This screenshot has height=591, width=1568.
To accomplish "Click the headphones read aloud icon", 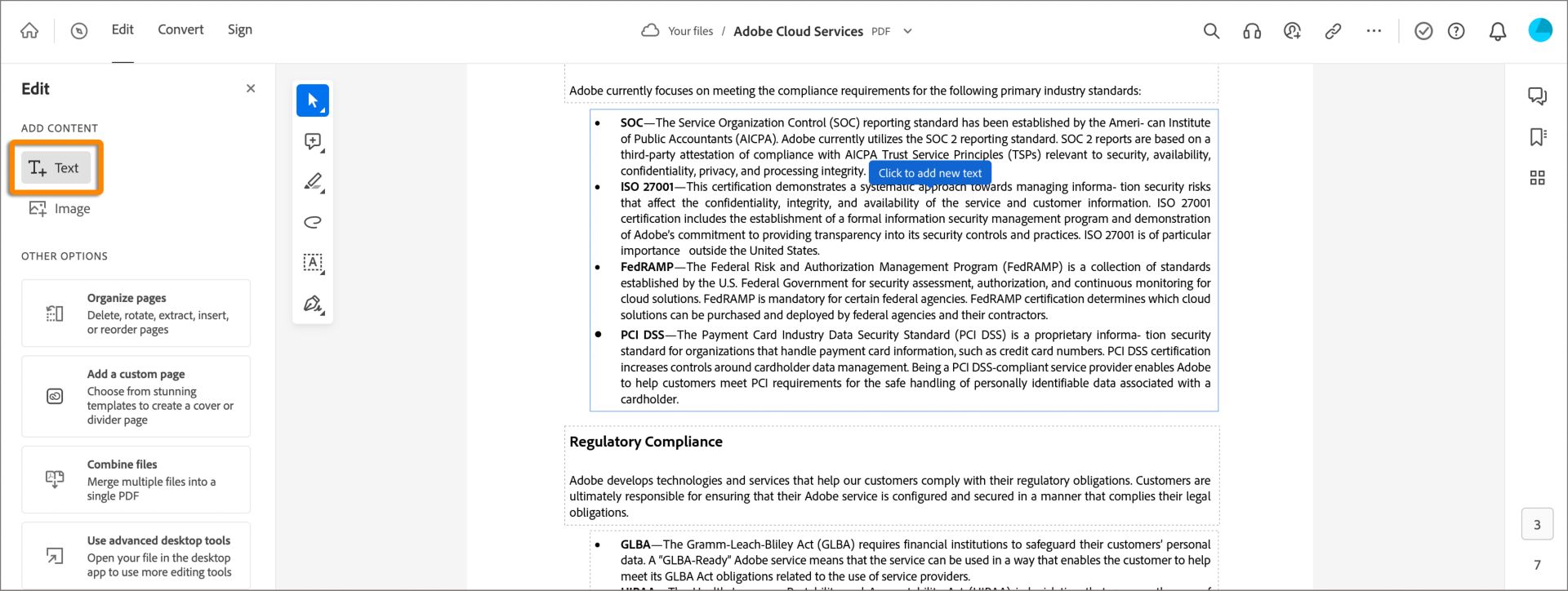I will click(1252, 31).
